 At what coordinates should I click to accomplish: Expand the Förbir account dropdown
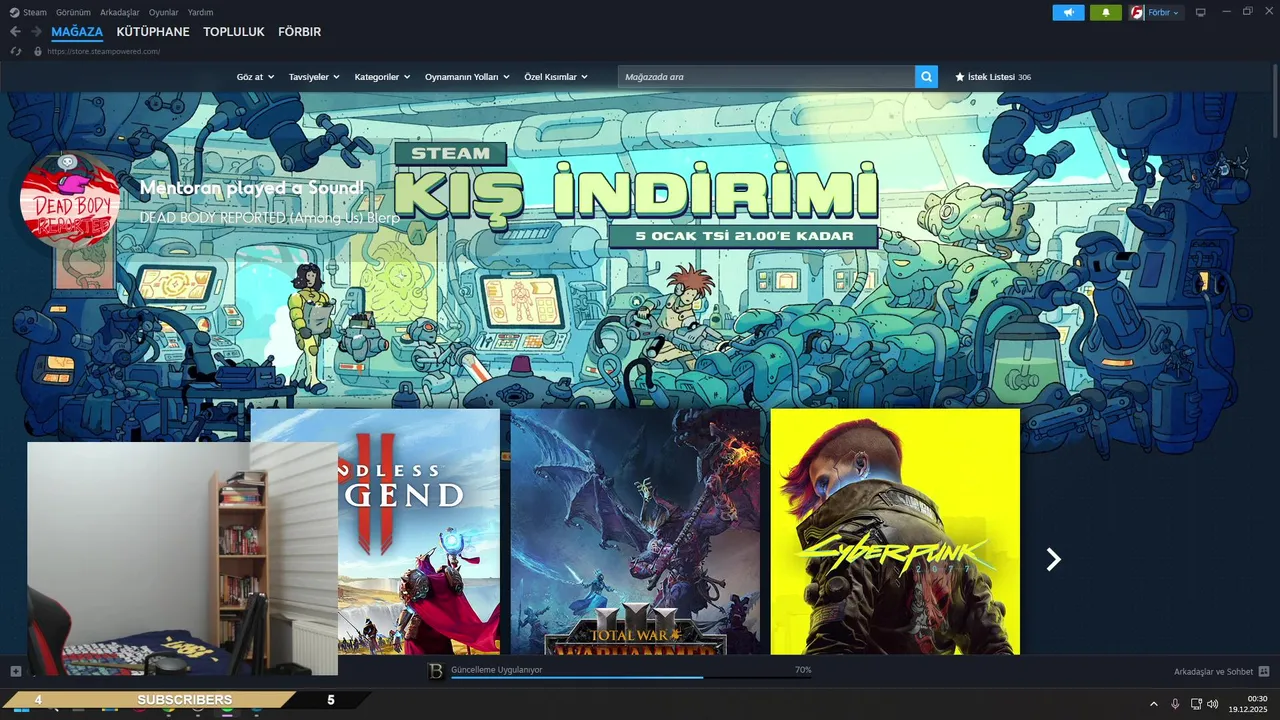coord(1164,13)
